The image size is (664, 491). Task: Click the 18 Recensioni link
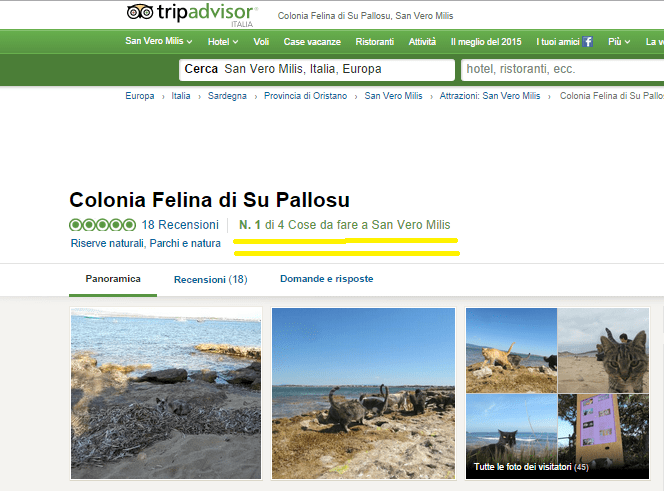pyautogui.click(x=180, y=225)
